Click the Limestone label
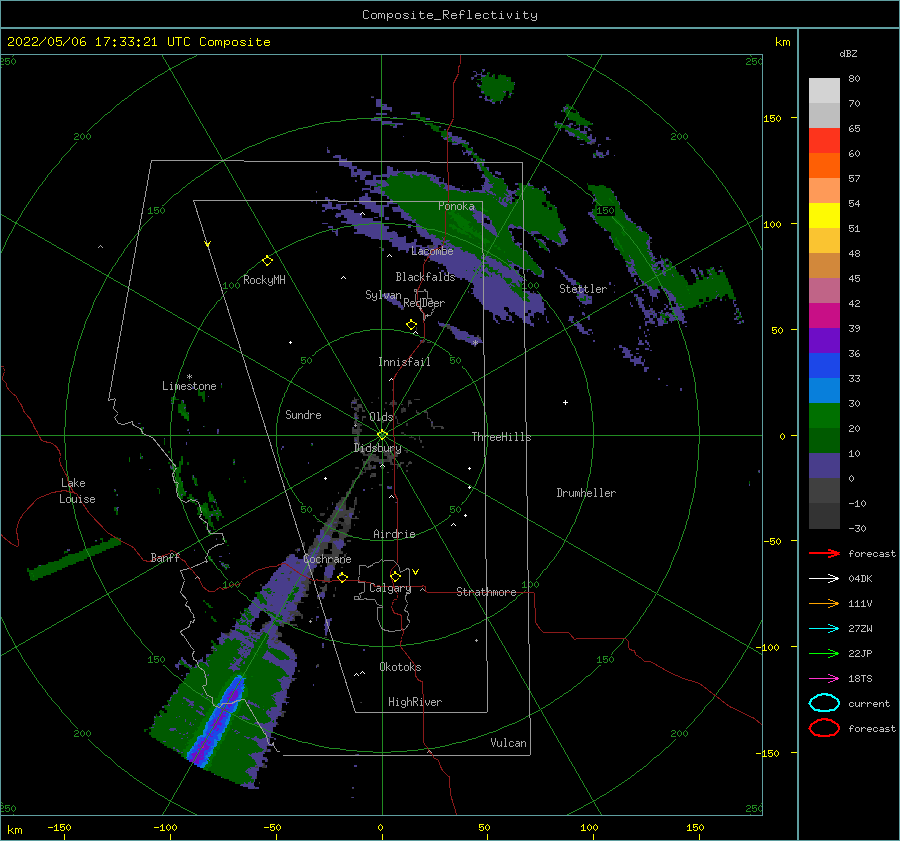Screen dimensions: 900x841 (x=189, y=386)
